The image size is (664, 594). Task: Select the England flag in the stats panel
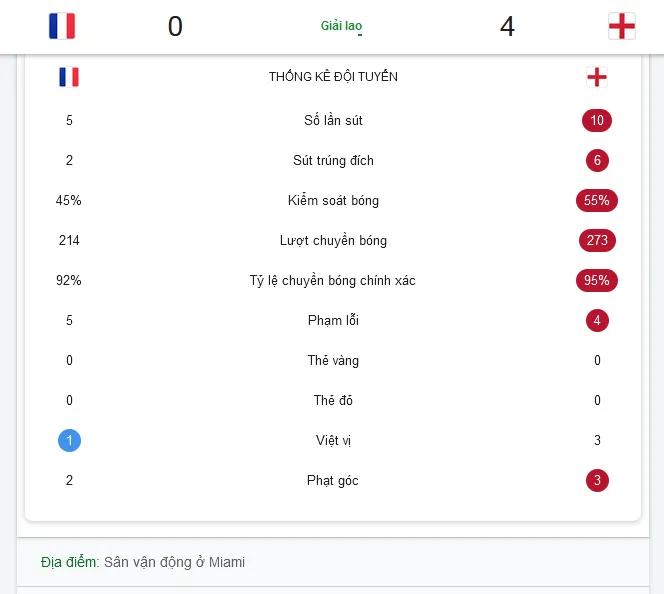pyautogui.click(x=597, y=77)
